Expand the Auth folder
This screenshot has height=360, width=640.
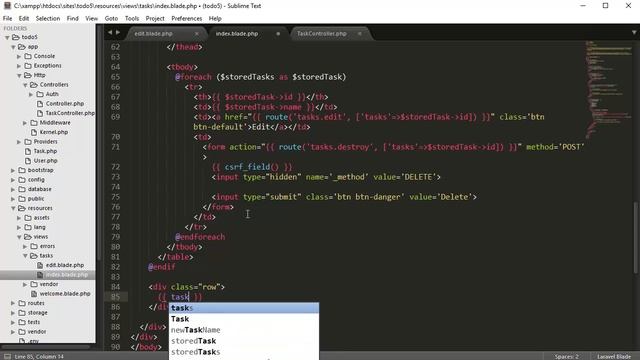coord(31,94)
